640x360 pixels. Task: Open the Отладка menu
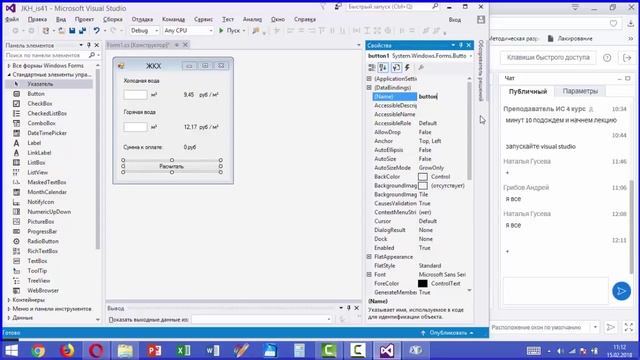[142, 19]
